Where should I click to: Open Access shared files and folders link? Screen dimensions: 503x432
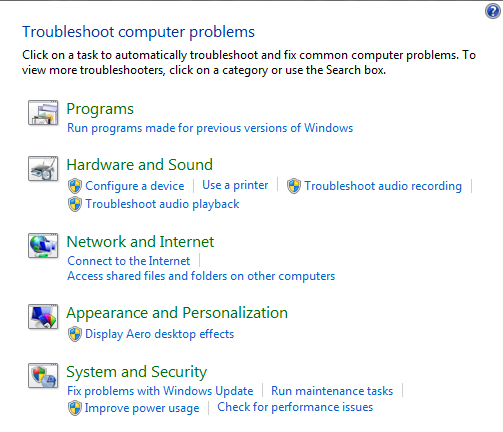pos(201,276)
